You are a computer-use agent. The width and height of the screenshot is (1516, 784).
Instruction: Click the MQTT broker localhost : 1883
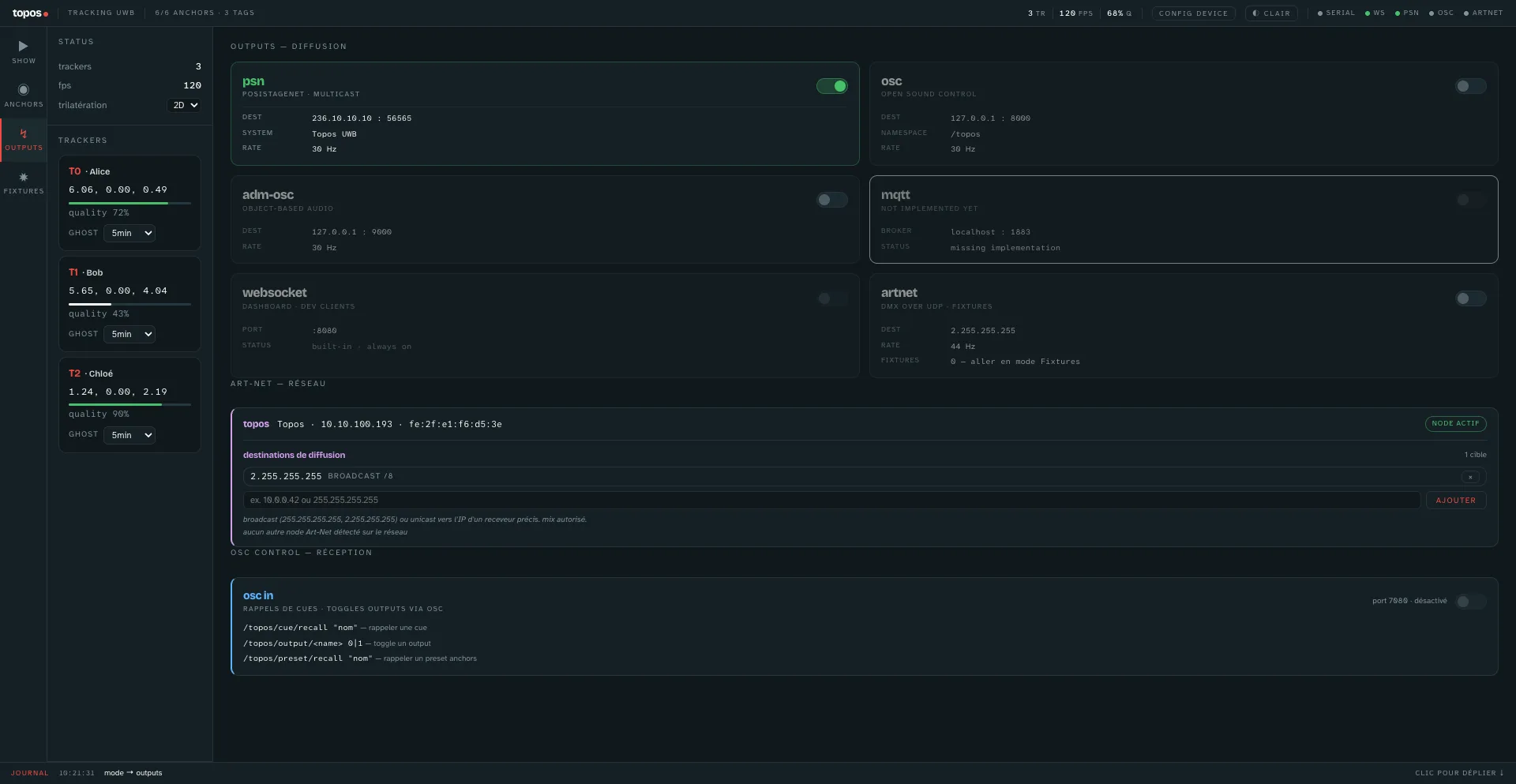[990, 232]
